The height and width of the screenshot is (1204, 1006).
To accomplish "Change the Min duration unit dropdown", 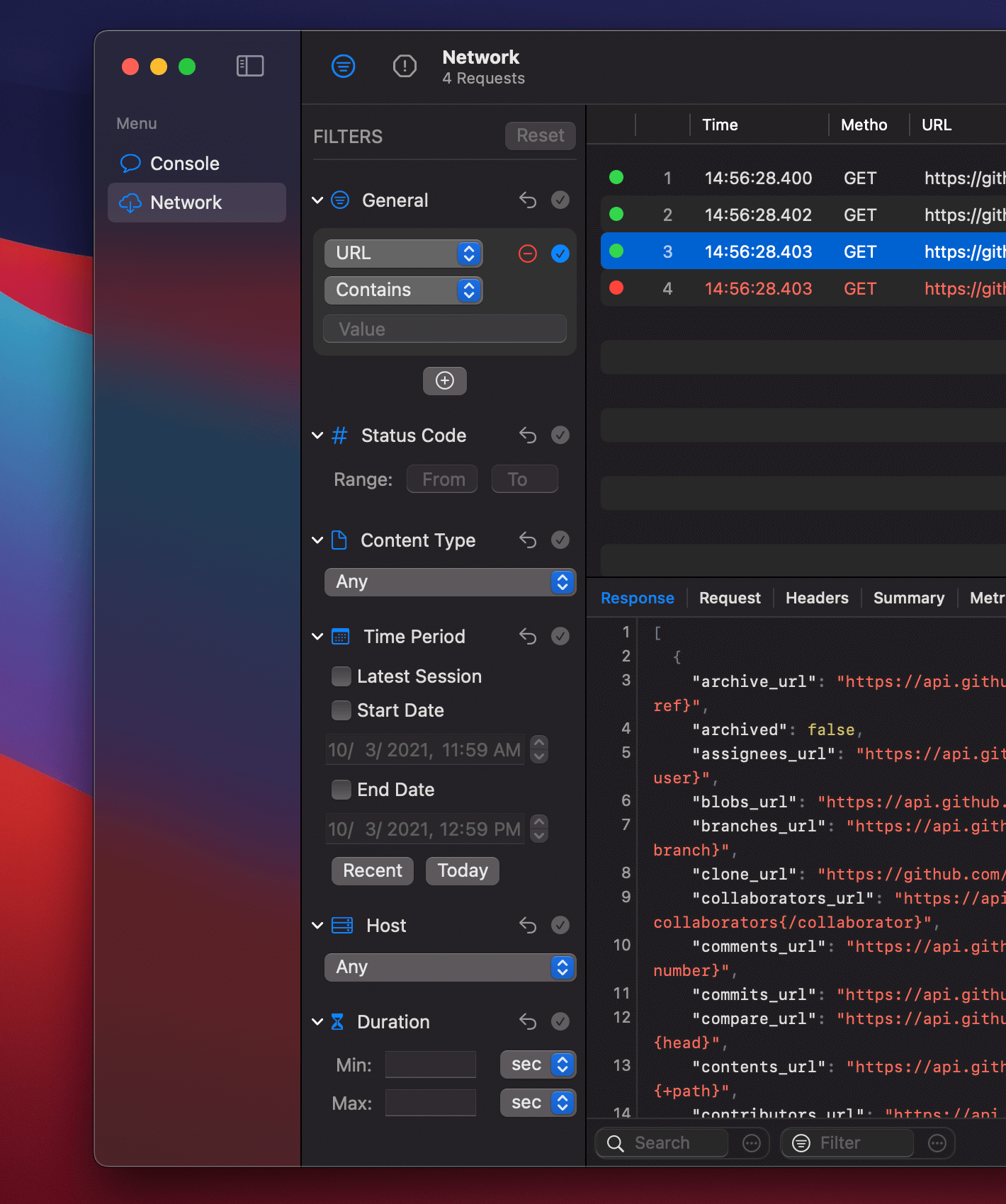I will (x=538, y=1064).
